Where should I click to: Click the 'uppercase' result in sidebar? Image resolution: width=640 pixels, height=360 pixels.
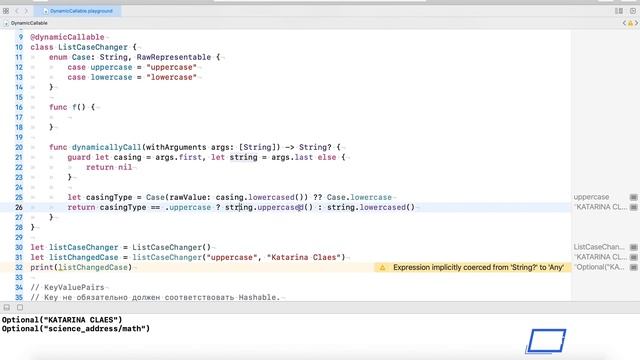591,197
